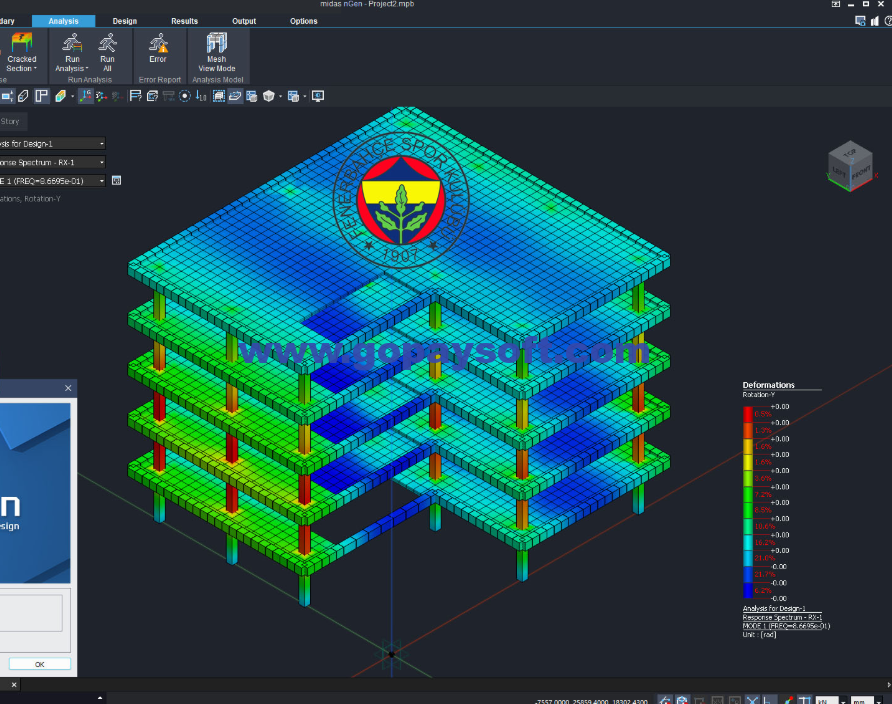Image resolution: width=892 pixels, height=704 pixels.
Task: Click the yellow legend color band
Action: (x=748, y=462)
